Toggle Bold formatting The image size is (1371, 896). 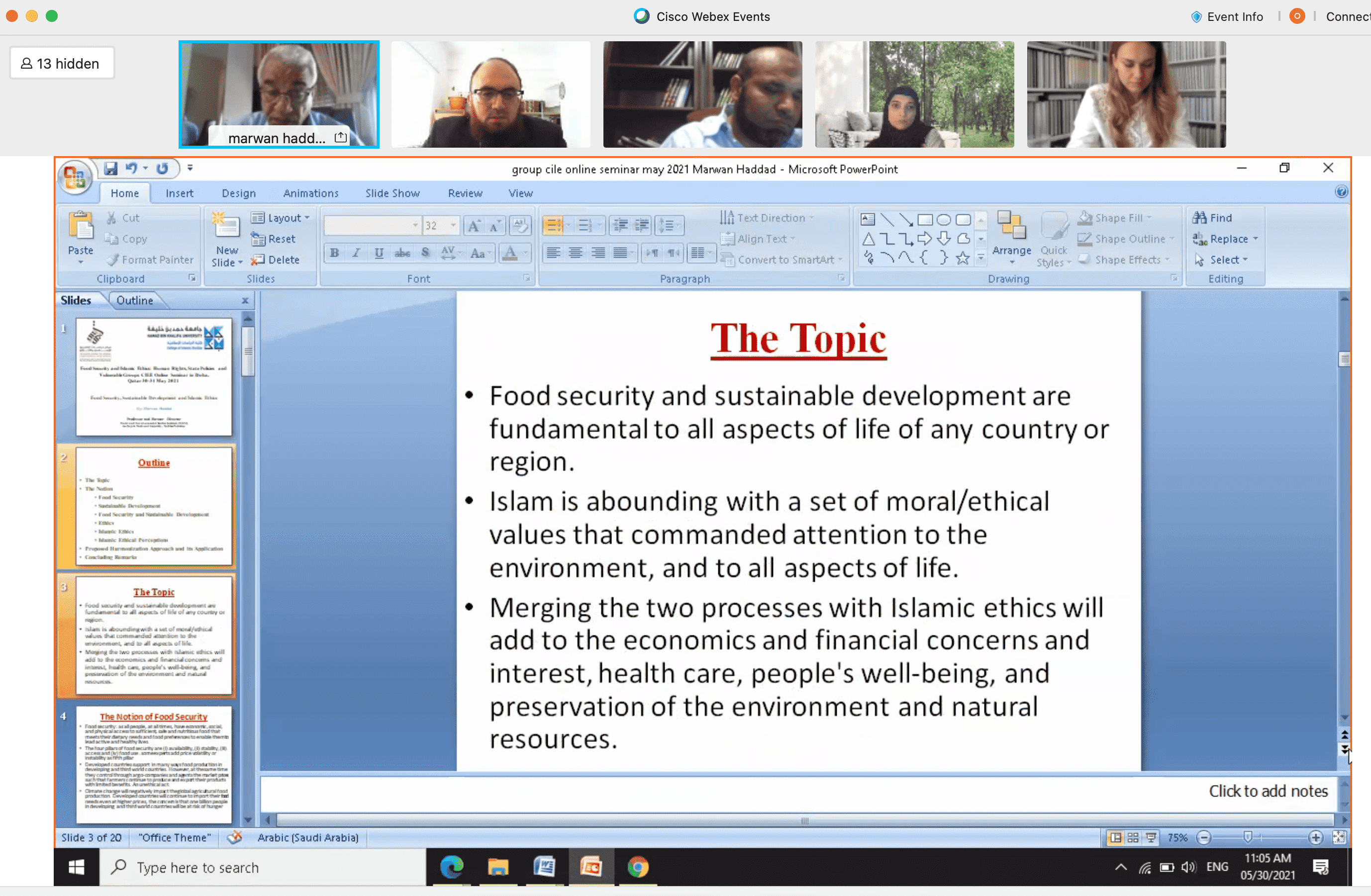(334, 253)
